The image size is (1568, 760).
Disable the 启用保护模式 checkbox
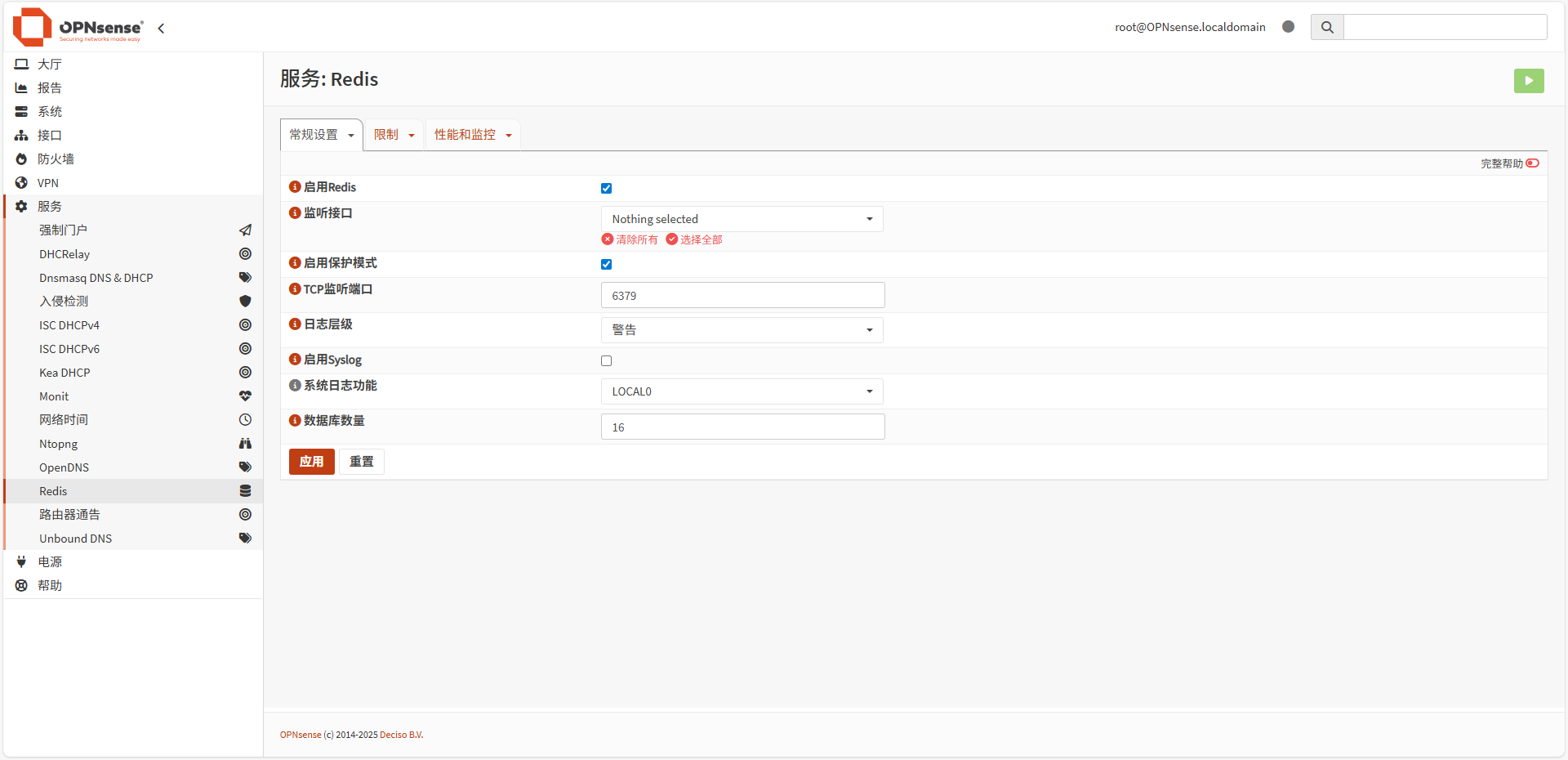point(606,264)
